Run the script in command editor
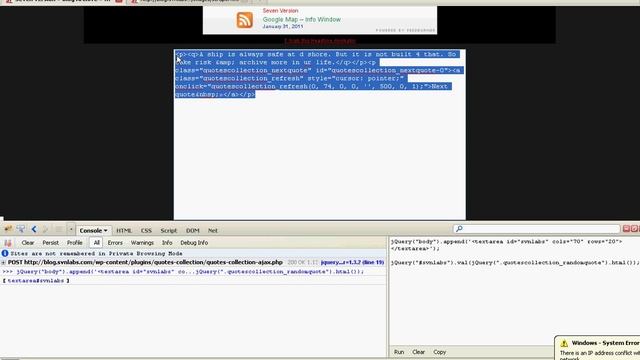This screenshot has width=640, height=360. coord(399,352)
